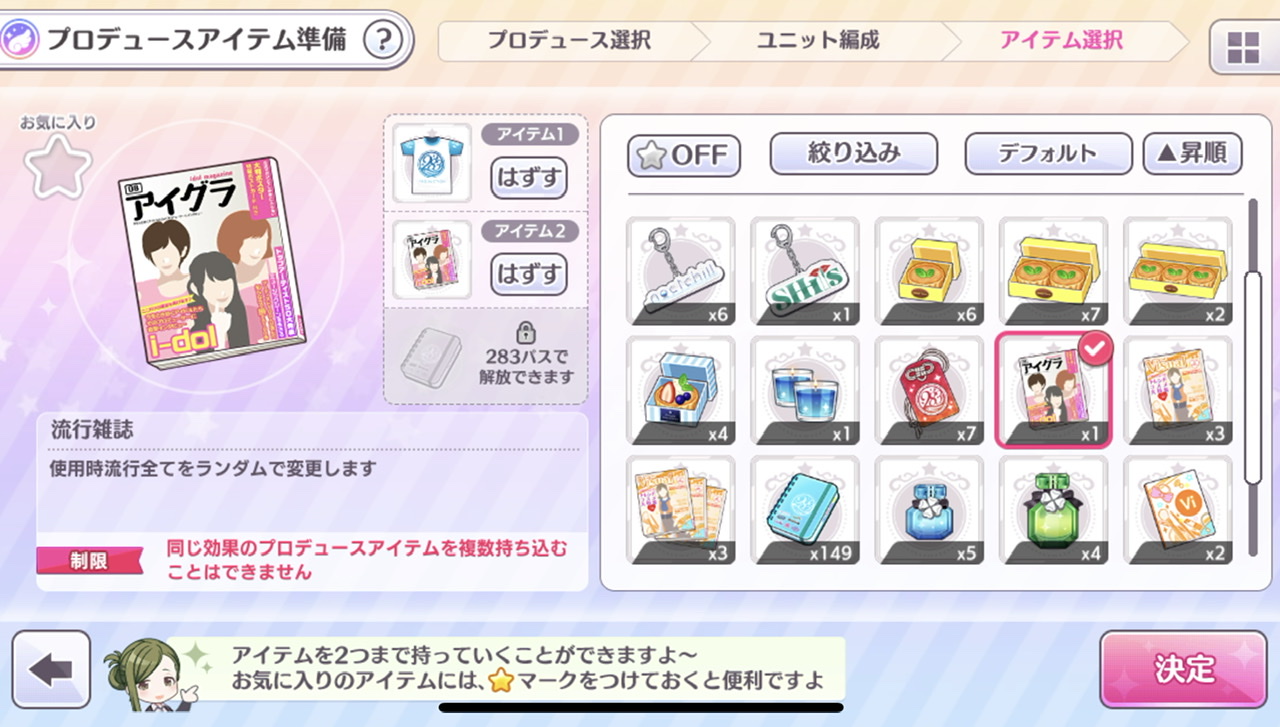Remove アイテム1 with はずす button

tap(529, 178)
